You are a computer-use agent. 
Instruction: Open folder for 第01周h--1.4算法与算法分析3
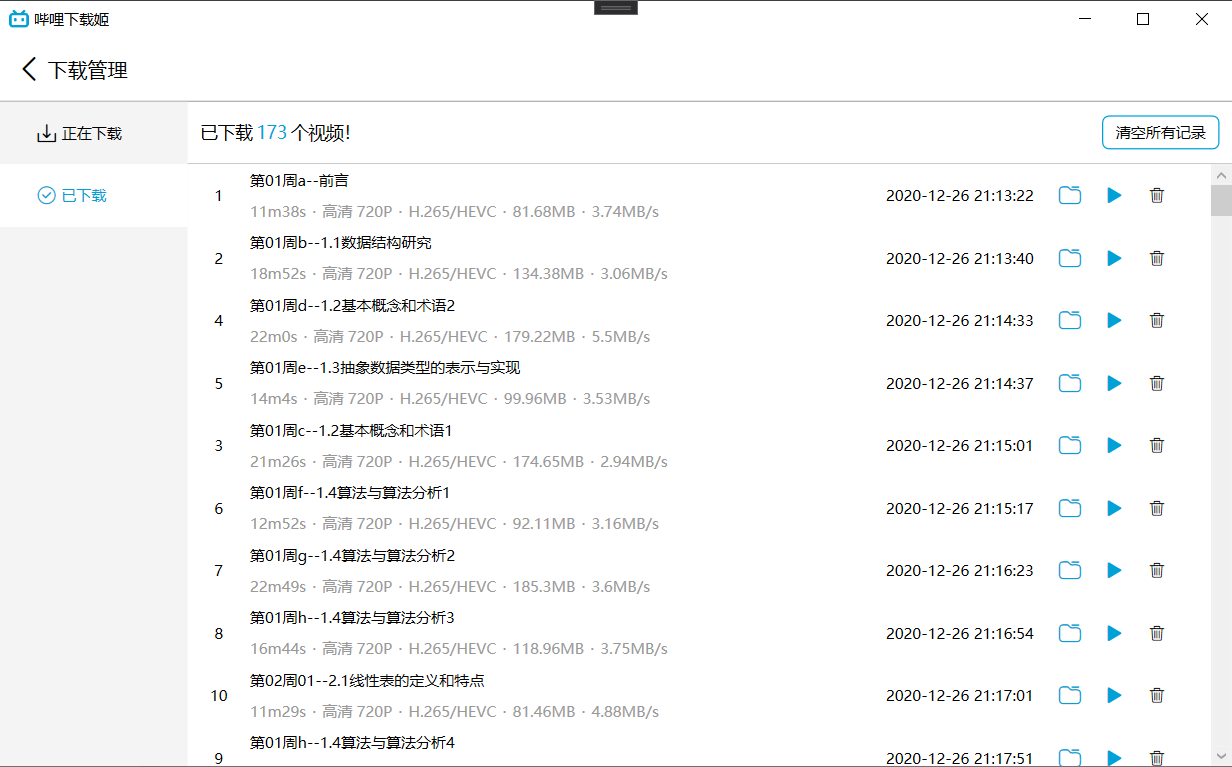(1070, 633)
